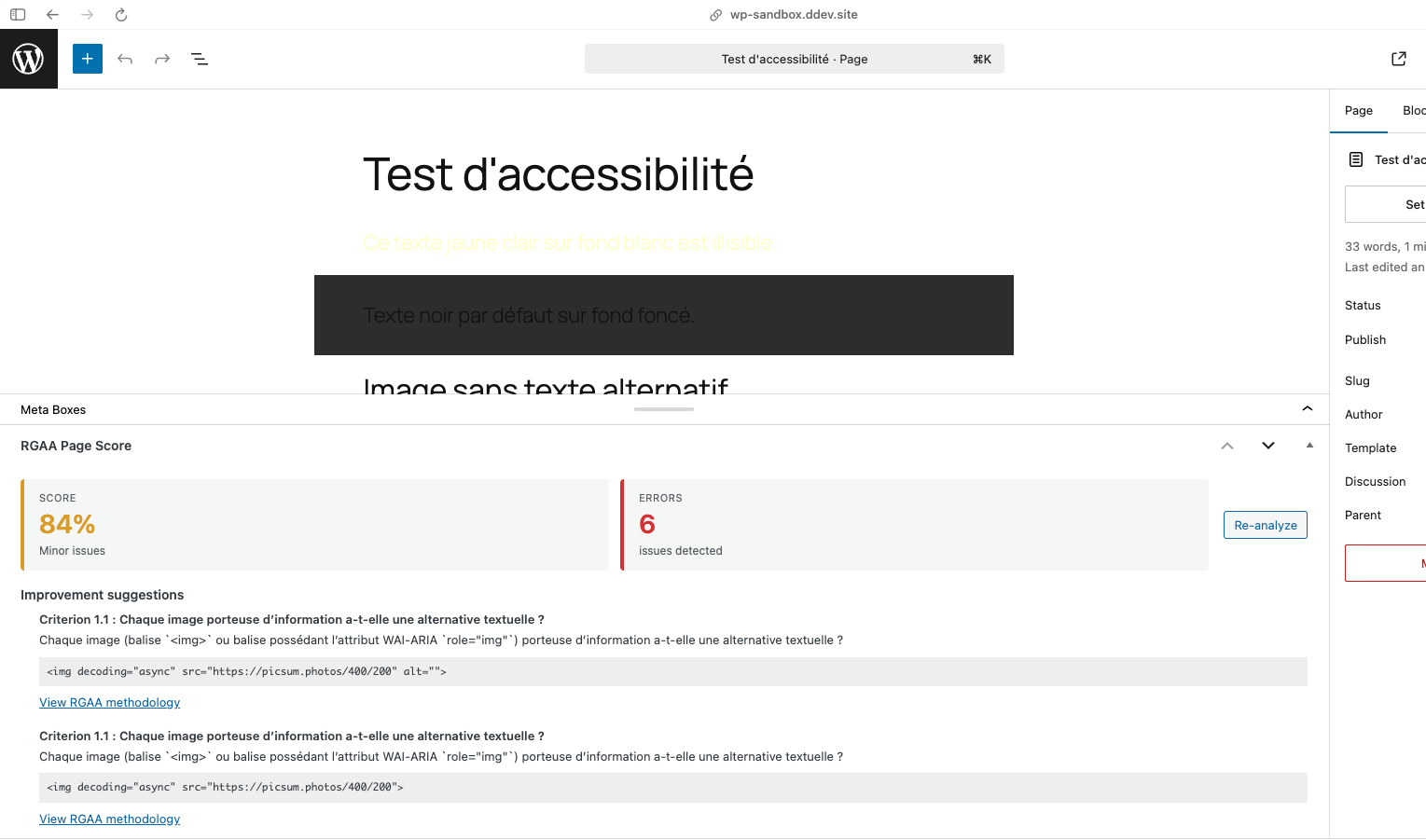Go back in browser history

52,15
